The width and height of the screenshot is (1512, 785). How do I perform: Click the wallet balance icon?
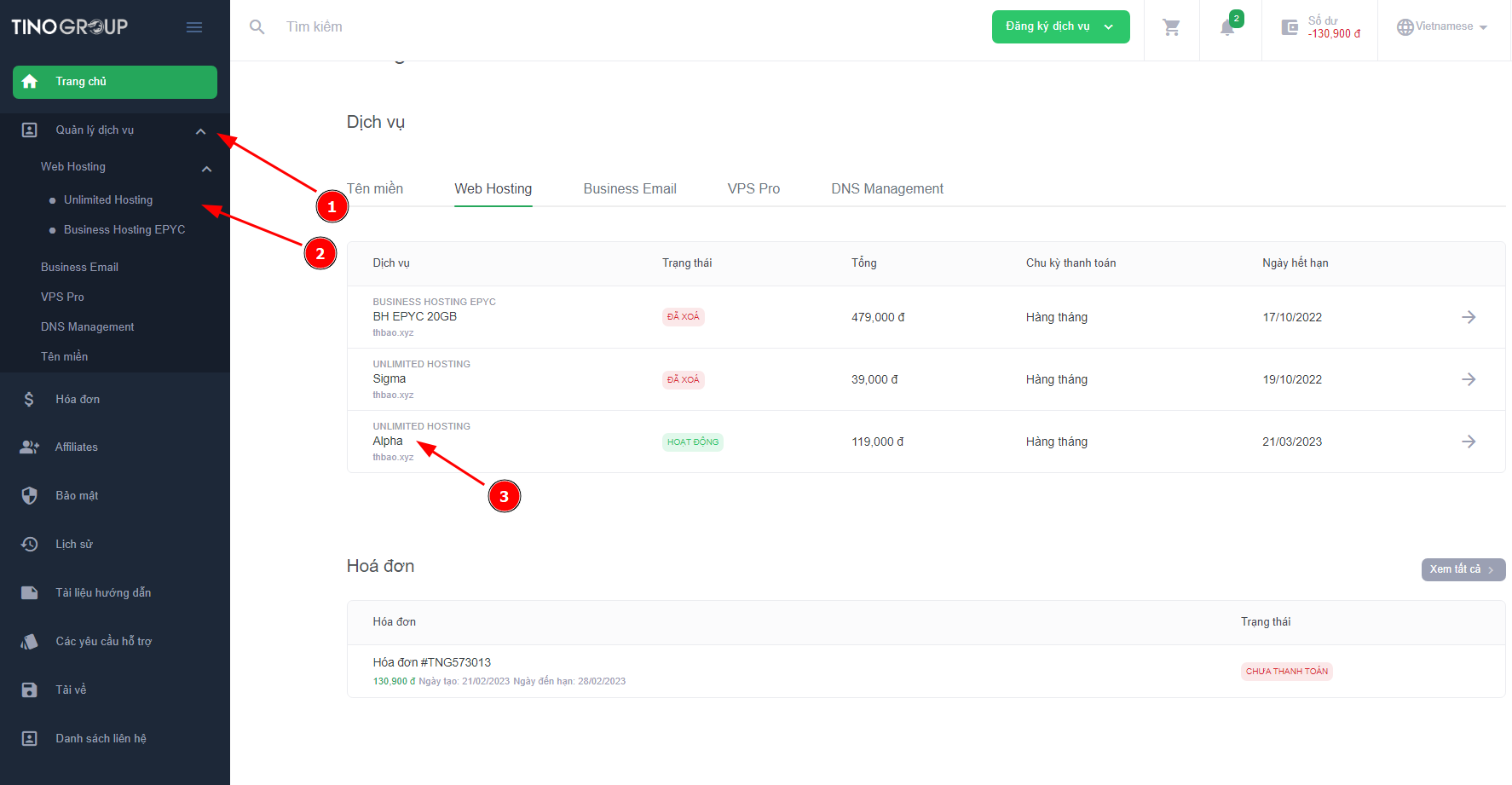pos(1290,27)
